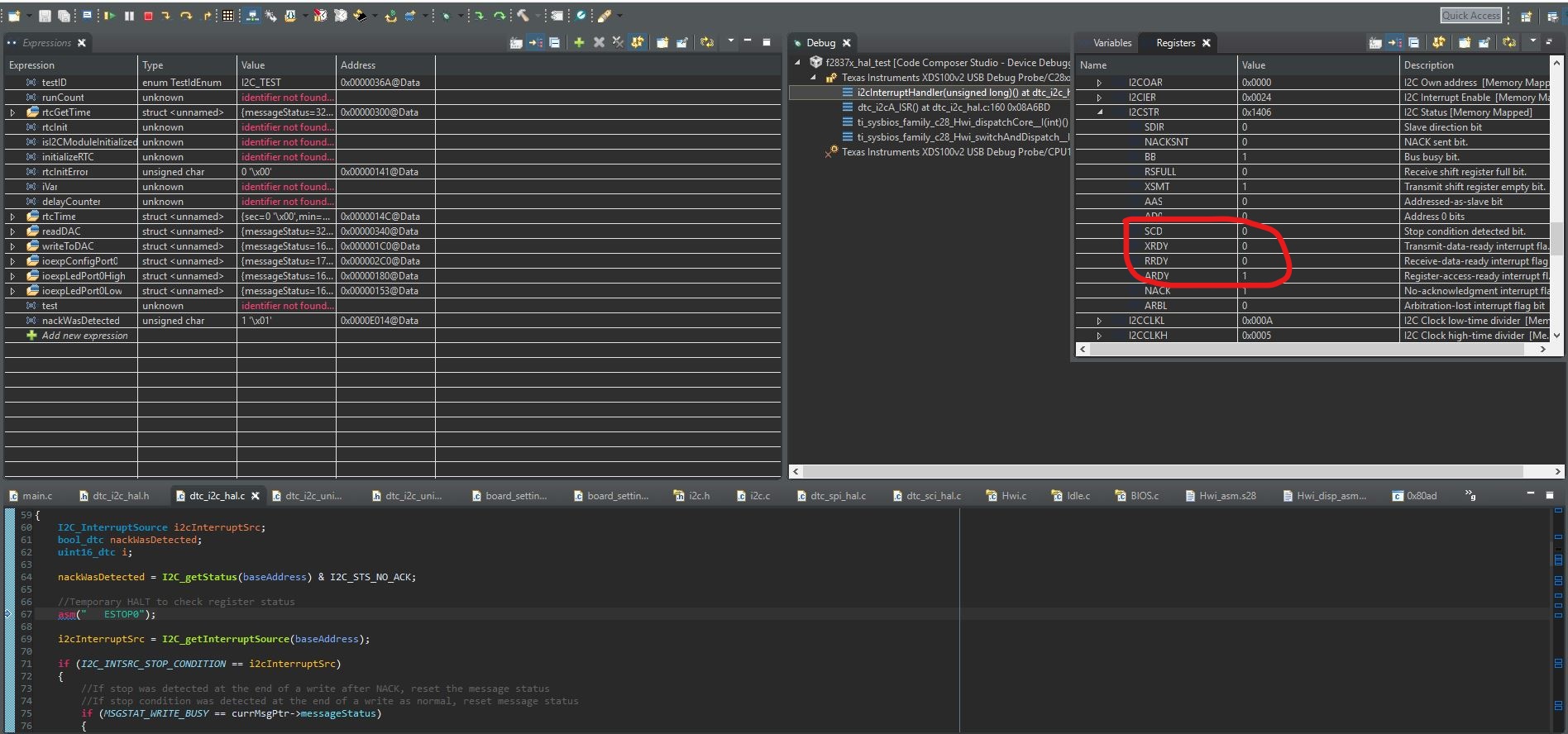Resume program execution with the green play icon
The width and height of the screenshot is (1568, 734).
coord(109,16)
